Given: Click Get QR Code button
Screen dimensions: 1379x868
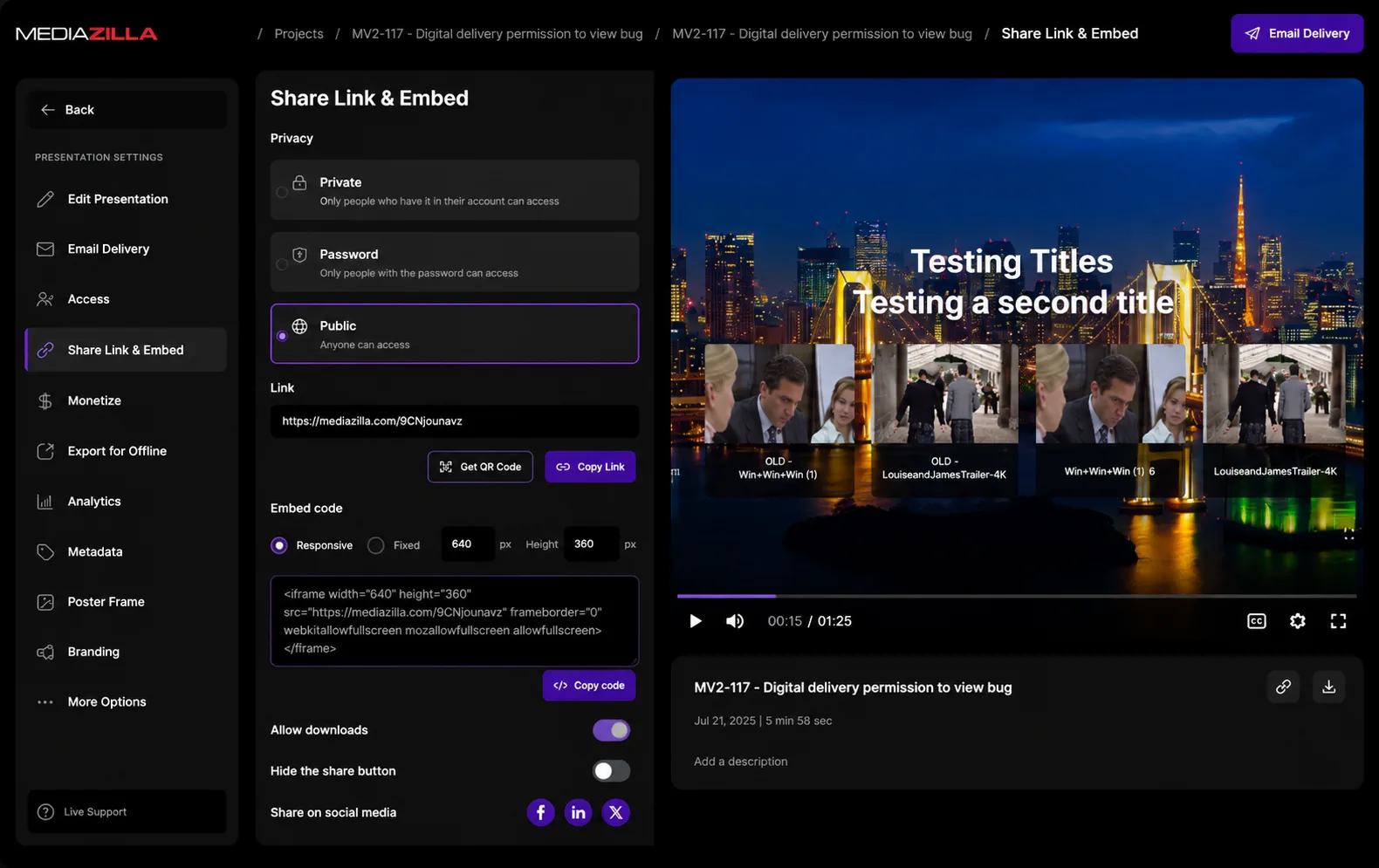Looking at the screenshot, I should coord(480,467).
